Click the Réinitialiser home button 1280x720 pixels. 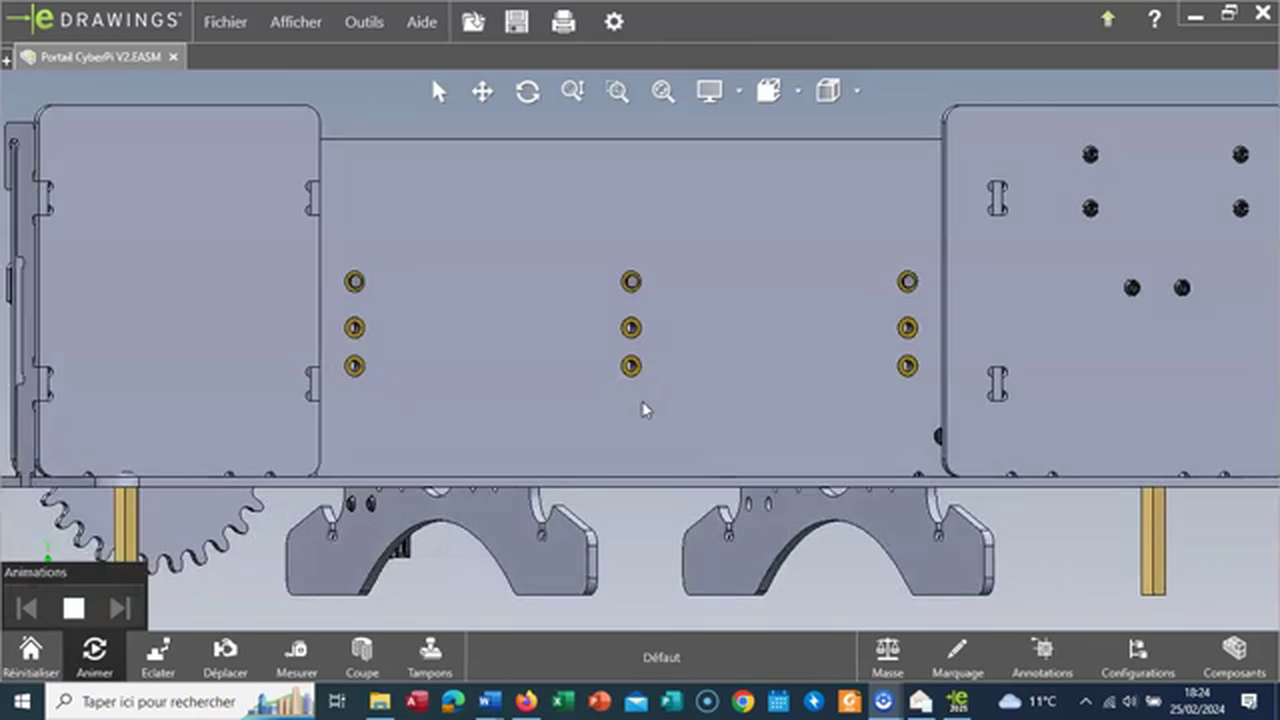(x=31, y=656)
